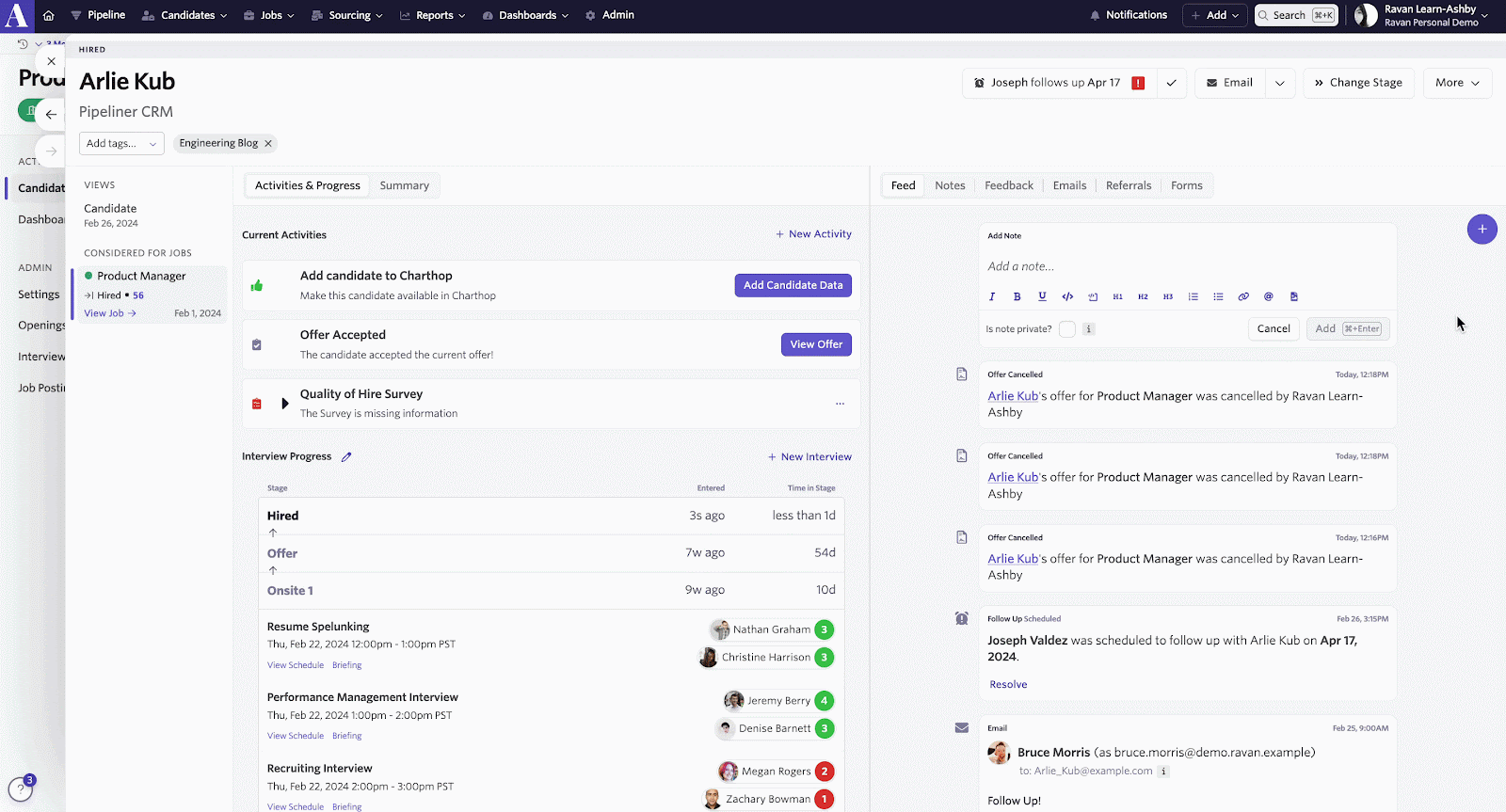This screenshot has width=1506, height=812.
Task: Open the Summary tab
Action: click(x=404, y=185)
